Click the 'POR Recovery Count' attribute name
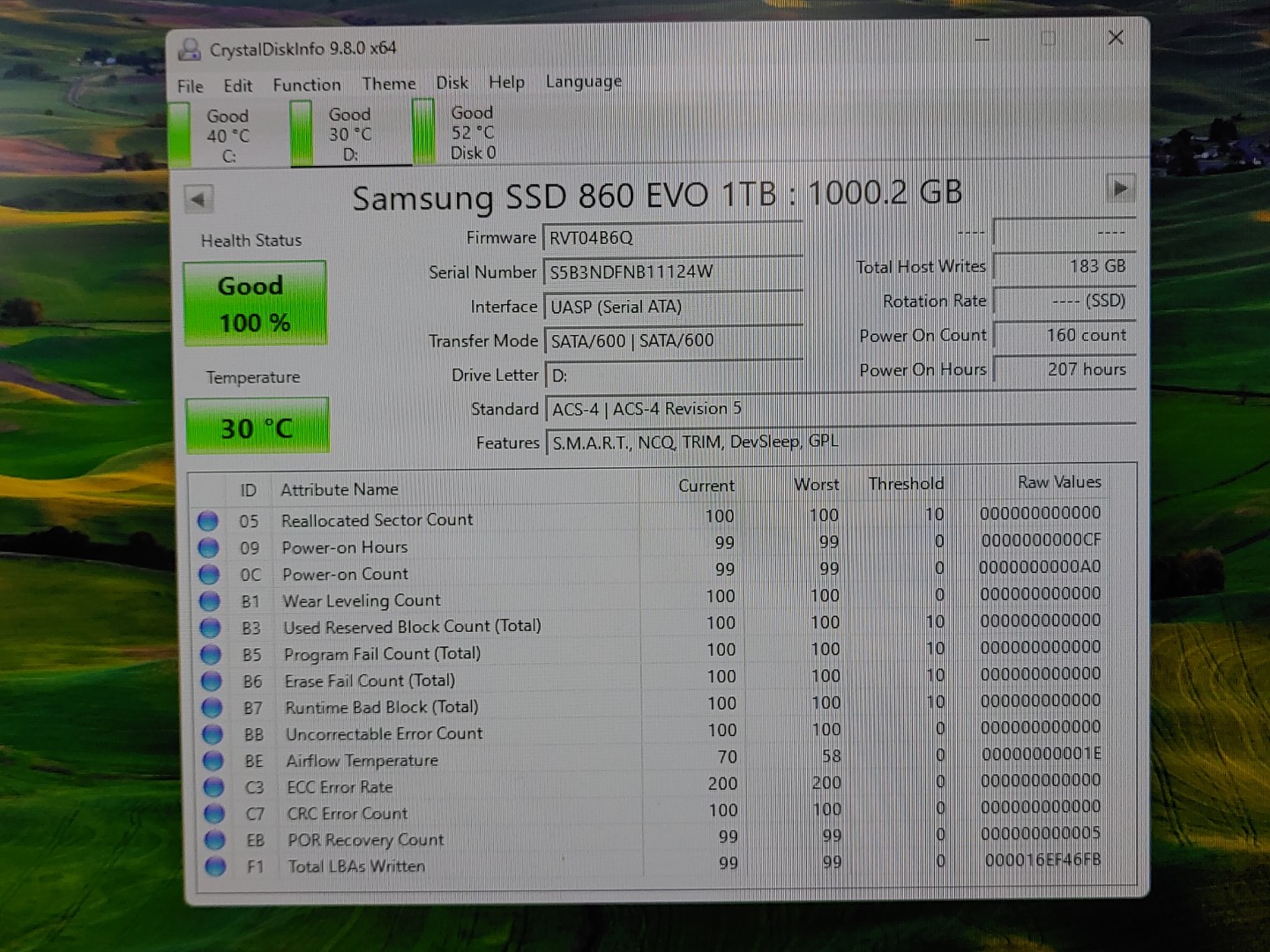Image resolution: width=1270 pixels, height=952 pixels. [365, 840]
